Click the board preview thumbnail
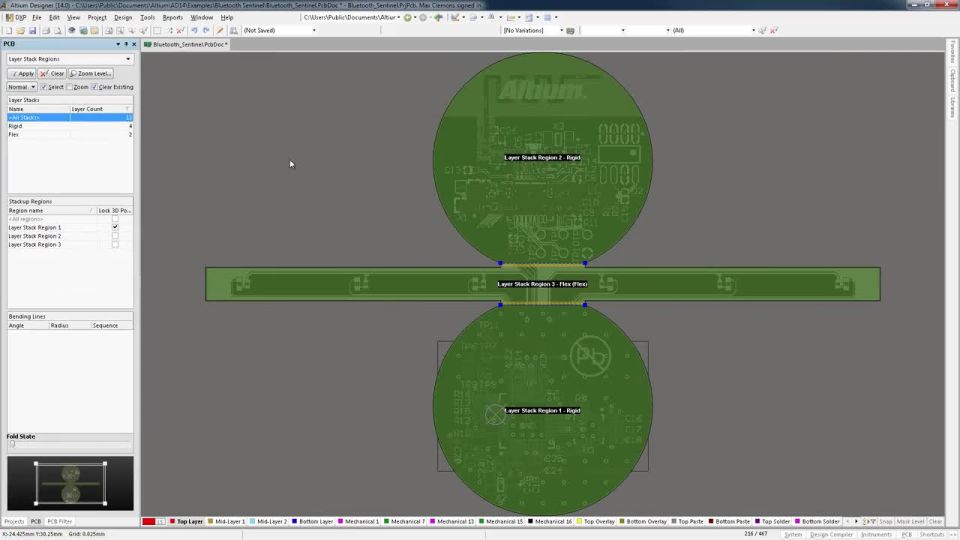Screen dimensions: 960x540 (70, 483)
